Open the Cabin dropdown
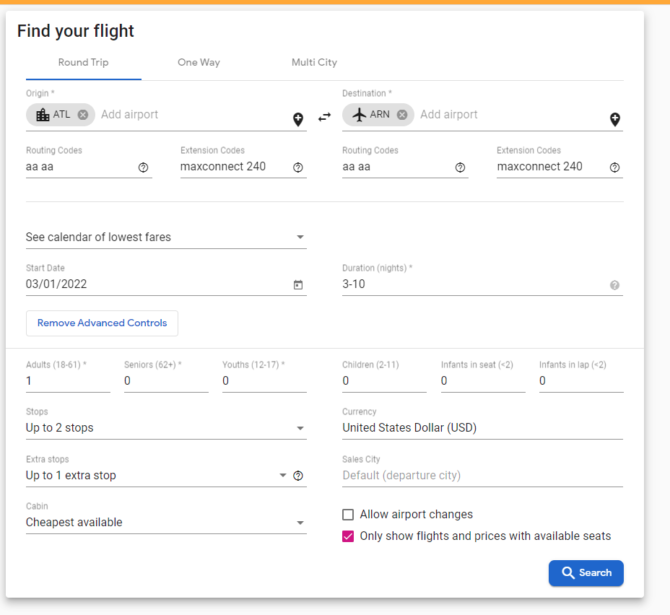Image resolution: width=670 pixels, height=615 pixels. pos(166,522)
